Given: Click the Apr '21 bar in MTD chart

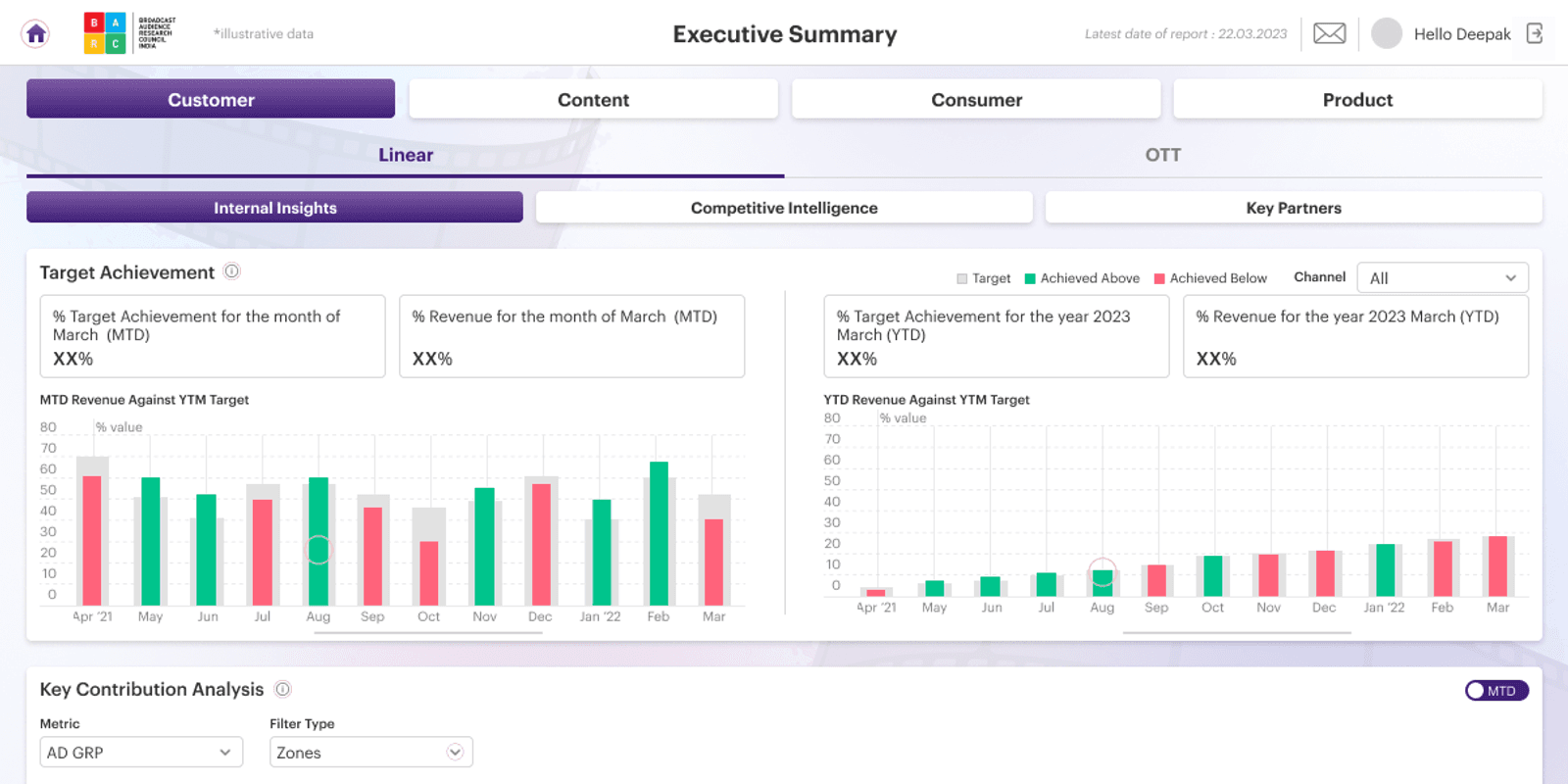Looking at the screenshot, I should [92, 540].
